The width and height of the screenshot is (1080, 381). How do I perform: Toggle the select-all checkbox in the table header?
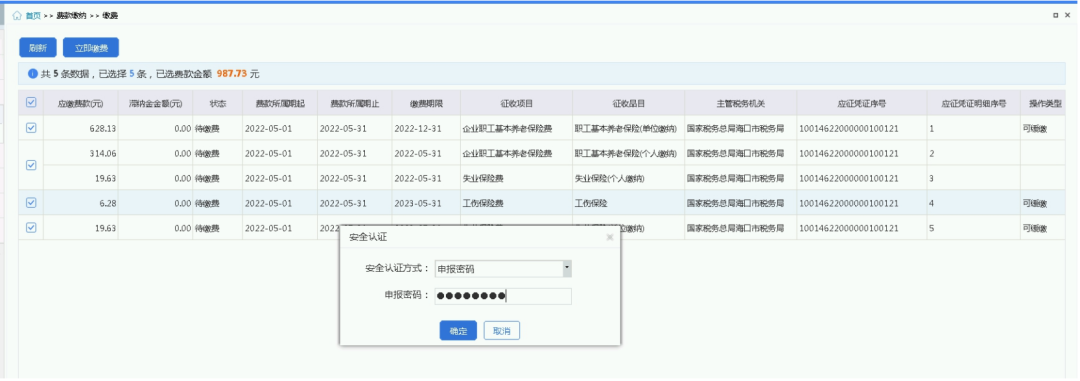pyautogui.click(x=31, y=103)
